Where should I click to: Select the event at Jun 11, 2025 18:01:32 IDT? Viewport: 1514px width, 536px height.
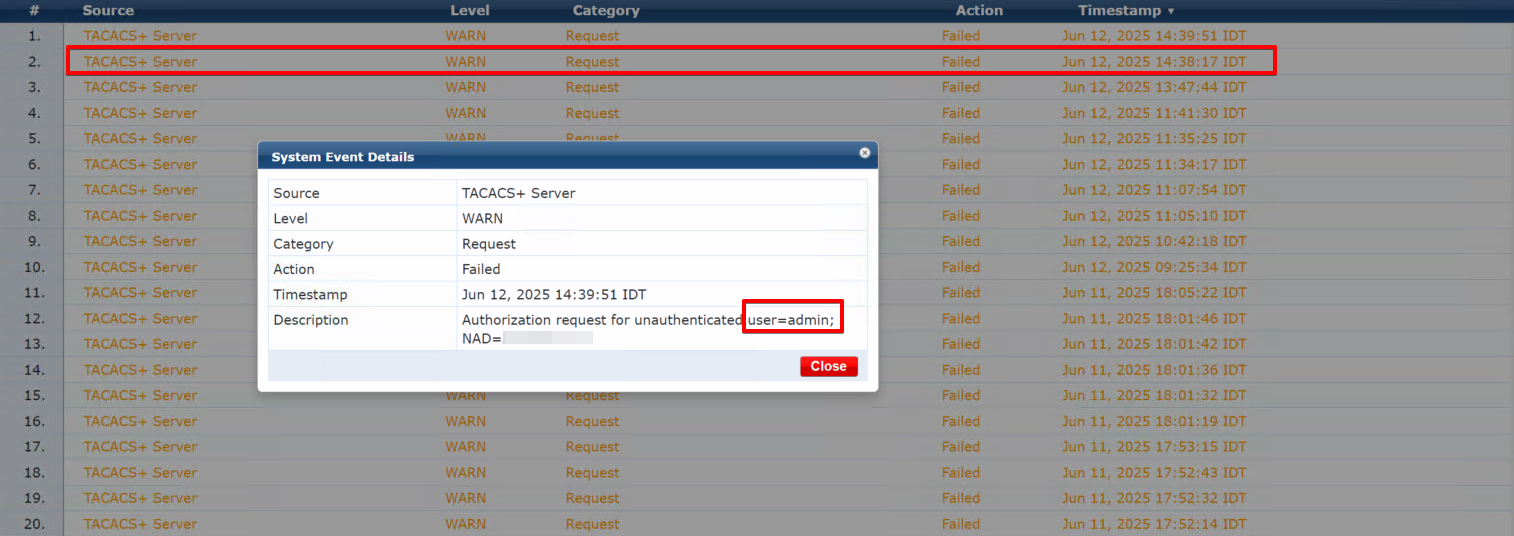[x=757, y=395]
